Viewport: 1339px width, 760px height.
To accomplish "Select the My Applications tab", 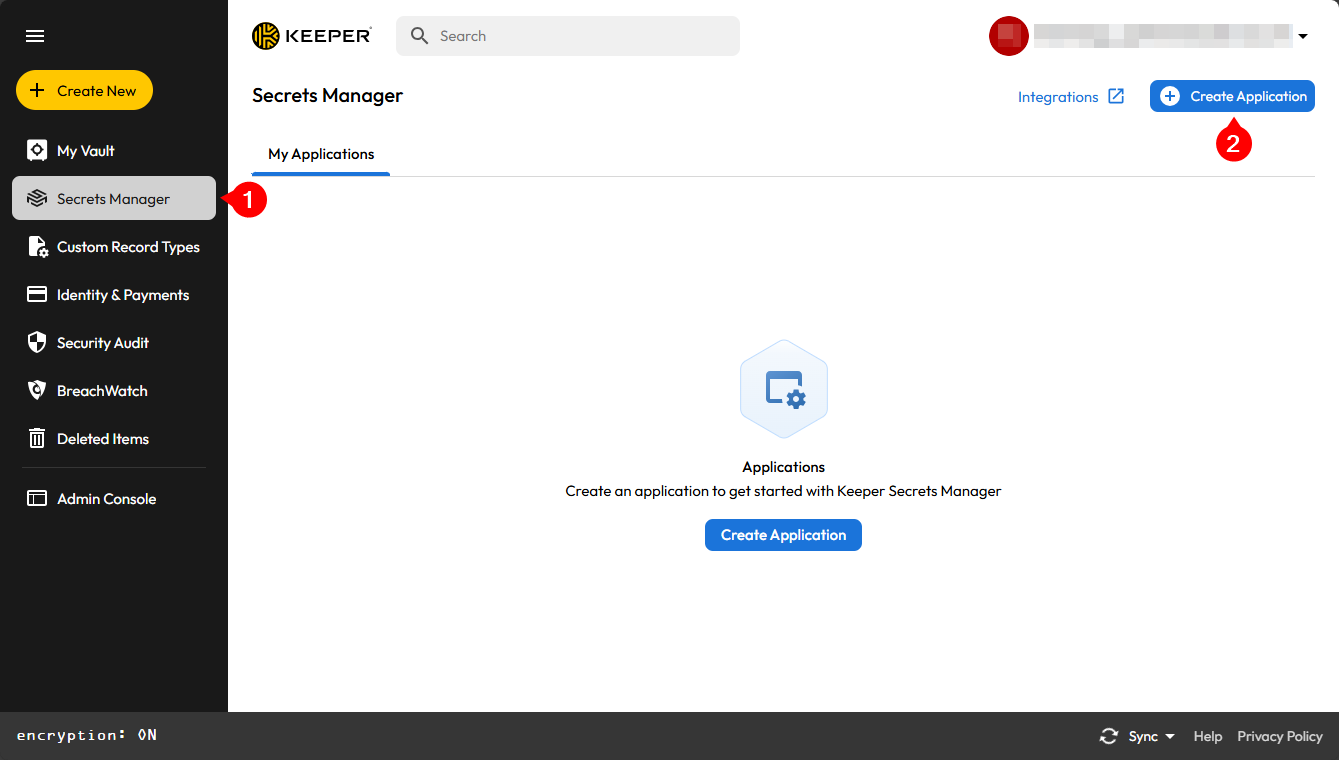I will pos(321,154).
